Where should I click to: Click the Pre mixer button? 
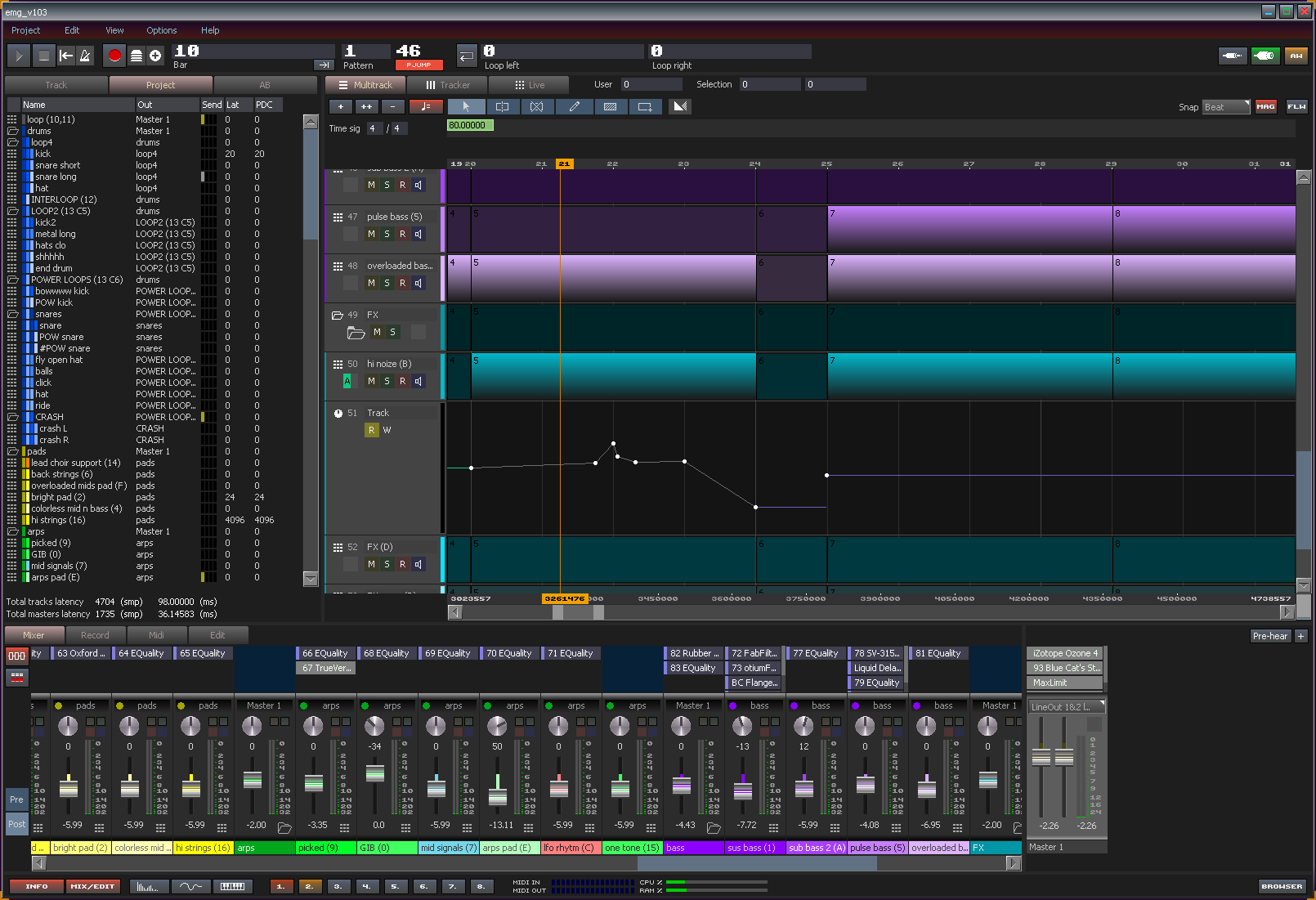[x=16, y=799]
